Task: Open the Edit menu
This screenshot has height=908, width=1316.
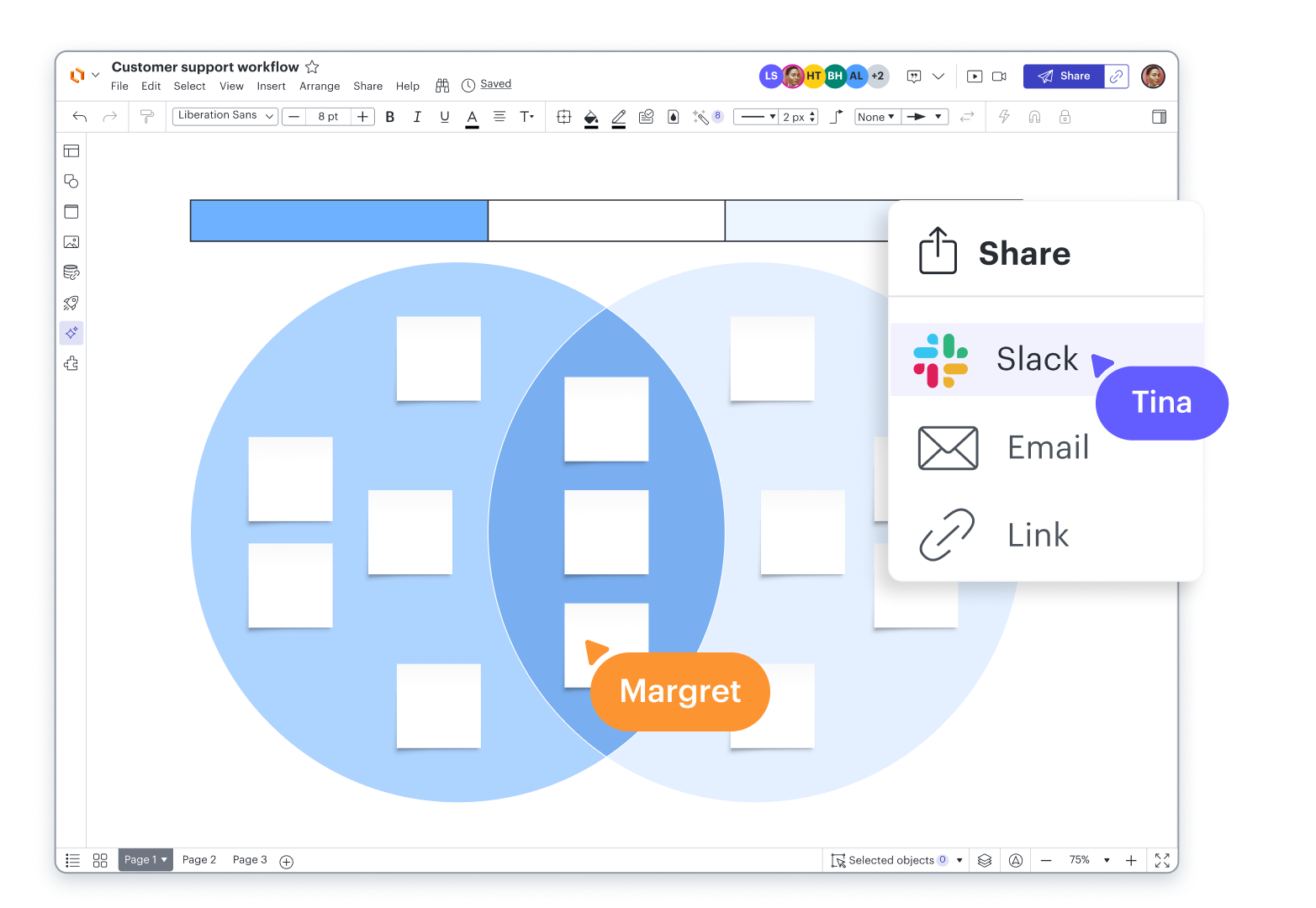Action: tap(151, 86)
